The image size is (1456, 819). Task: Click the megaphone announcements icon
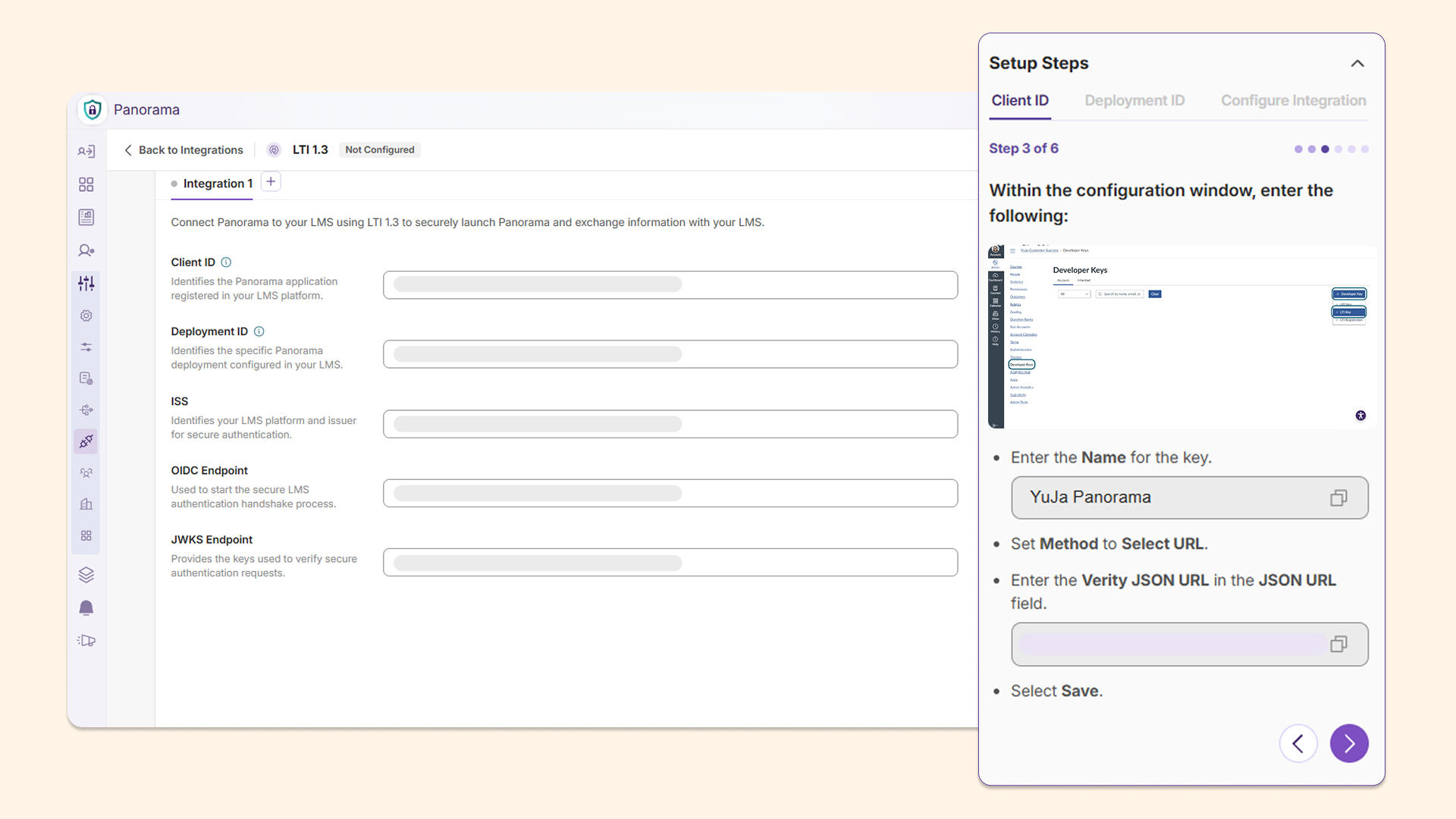click(86, 641)
